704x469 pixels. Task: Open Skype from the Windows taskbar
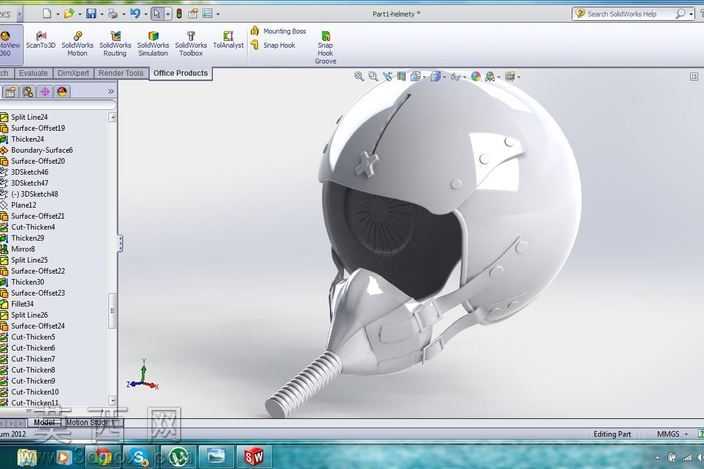(x=140, y=457)
